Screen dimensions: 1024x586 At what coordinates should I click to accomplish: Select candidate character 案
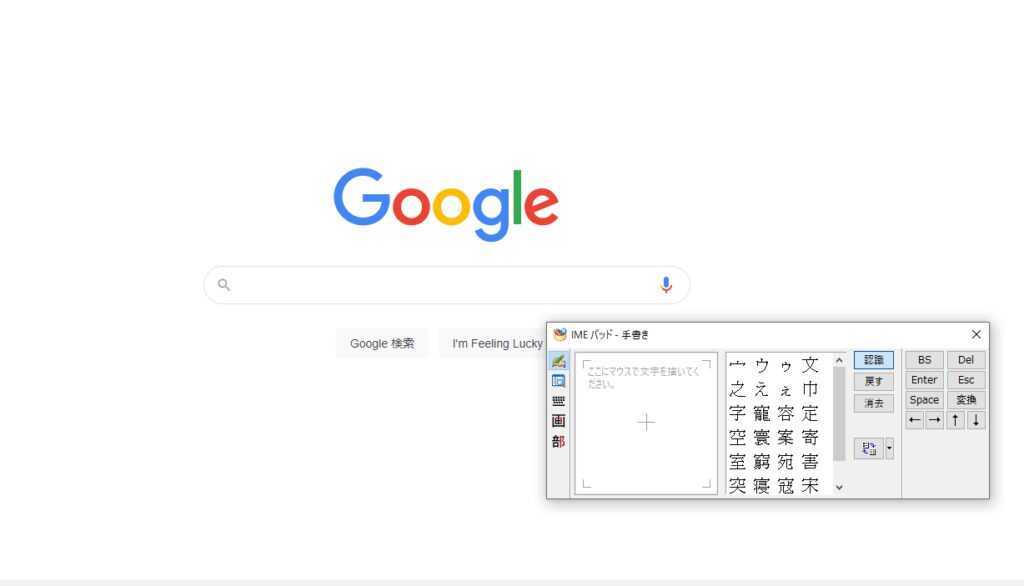(x=786, y=438)
